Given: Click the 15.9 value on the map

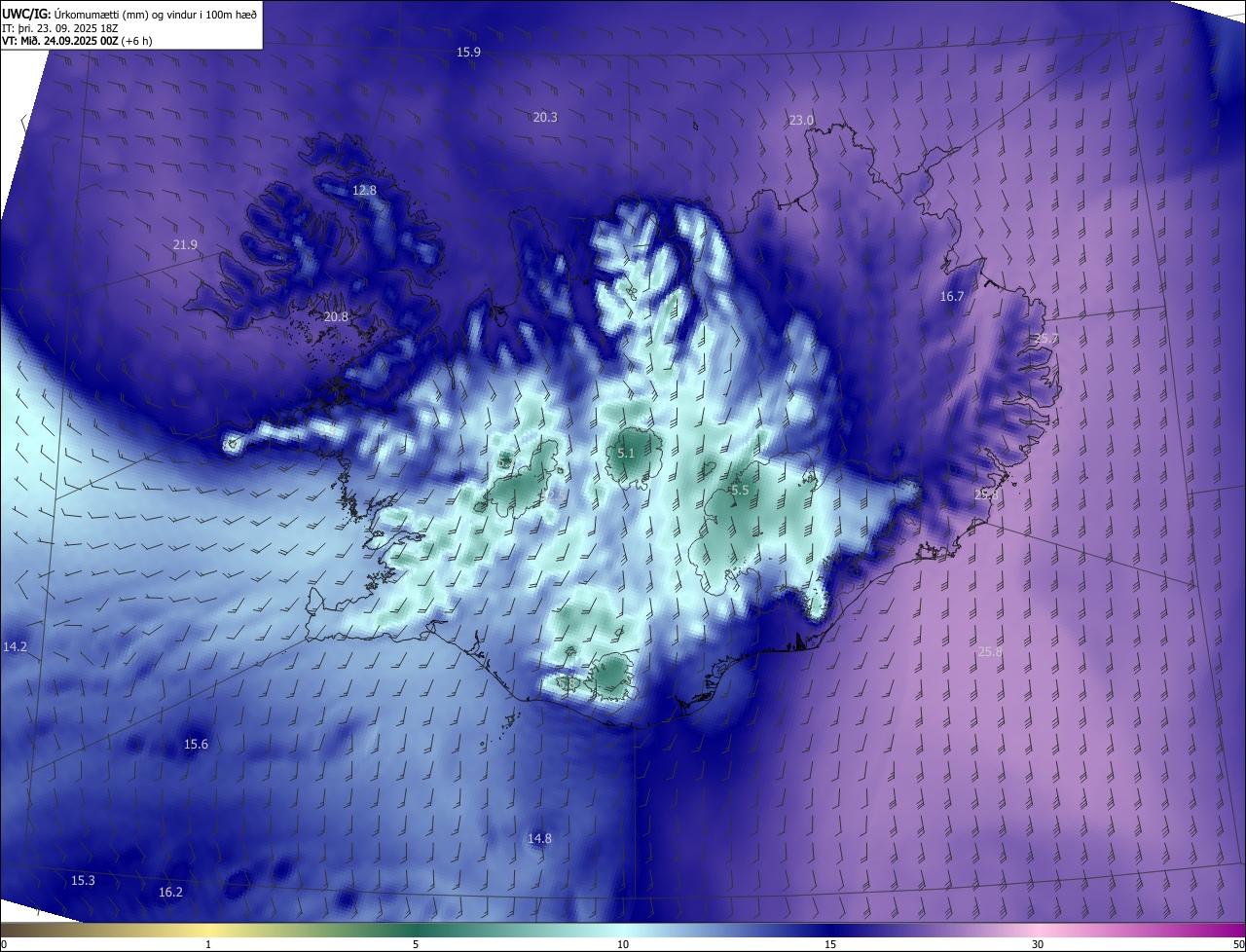Looking at the screenshot, I should [468, 52].
